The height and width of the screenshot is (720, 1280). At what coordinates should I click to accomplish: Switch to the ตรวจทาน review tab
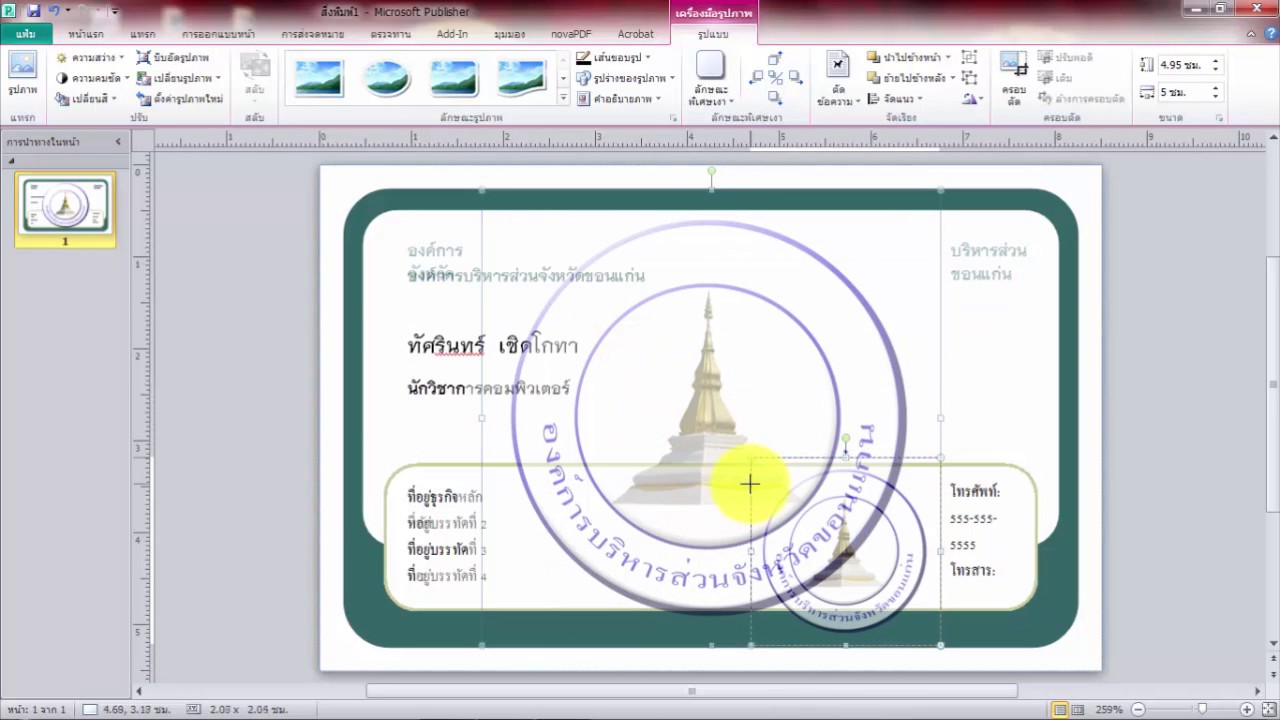pyautogui.click(x=390, y=34)
